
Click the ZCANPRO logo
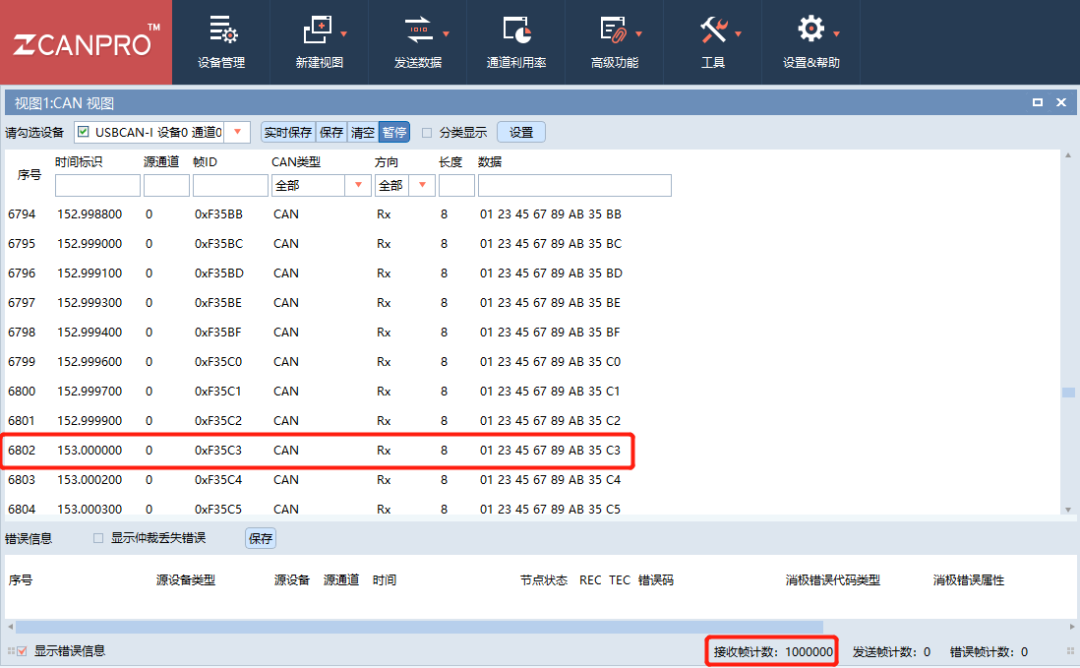click(x=86, y=43)
